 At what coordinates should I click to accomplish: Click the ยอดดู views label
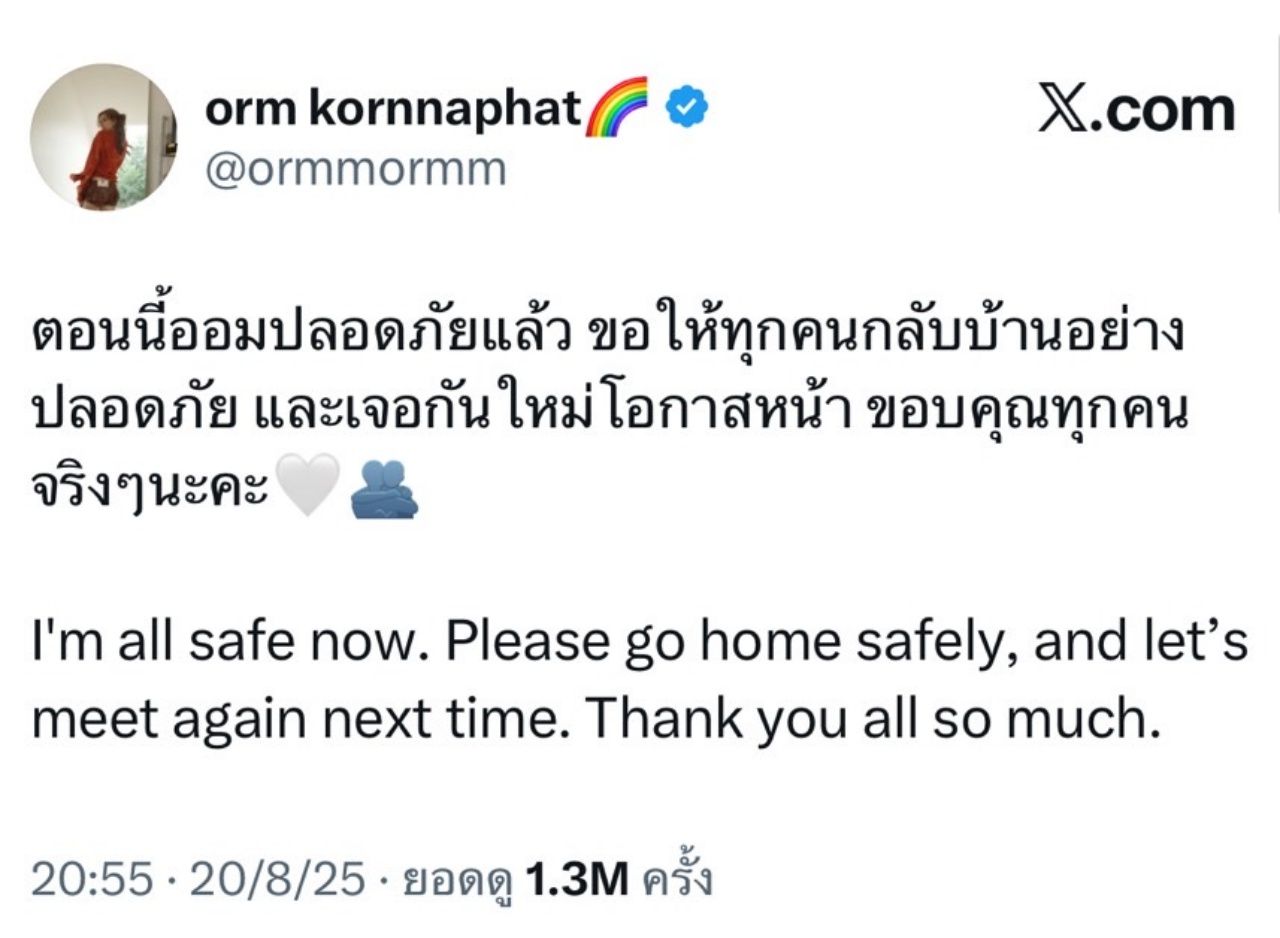point(457,881)
